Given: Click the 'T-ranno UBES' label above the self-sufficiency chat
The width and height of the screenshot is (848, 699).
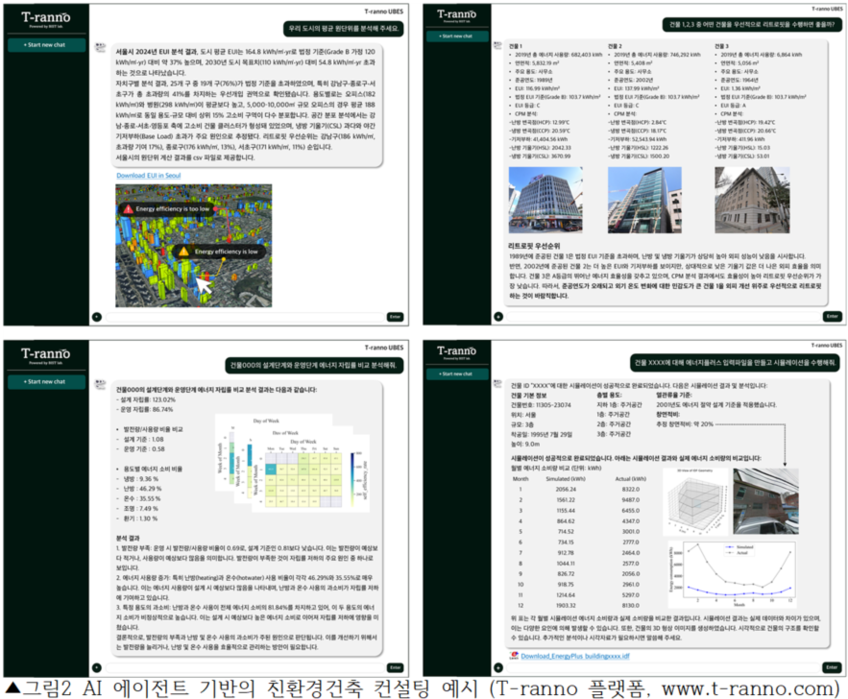Looking at the screenshot, I should click(384, 347).
